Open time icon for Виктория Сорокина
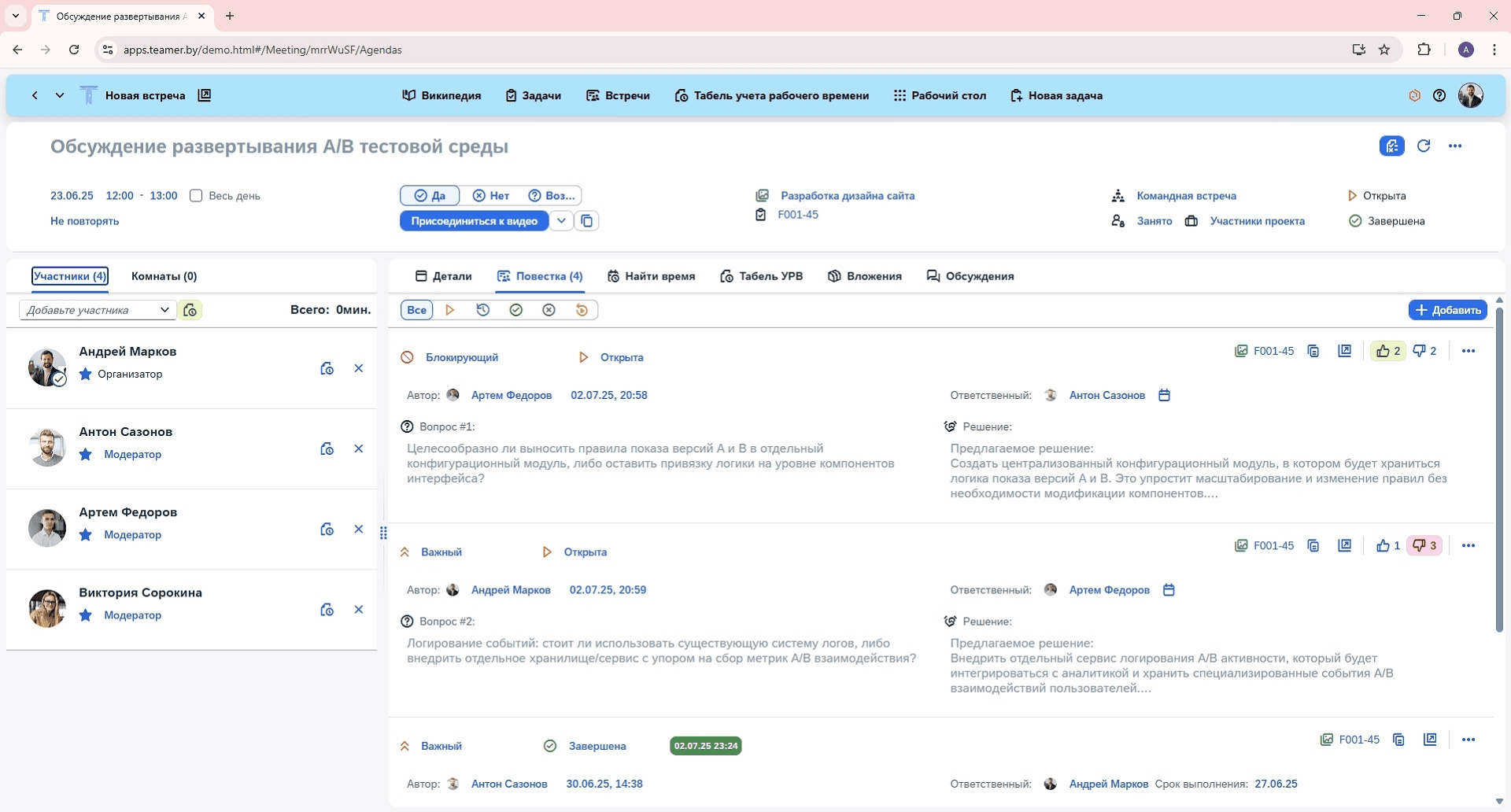 (x=327, y=610)
